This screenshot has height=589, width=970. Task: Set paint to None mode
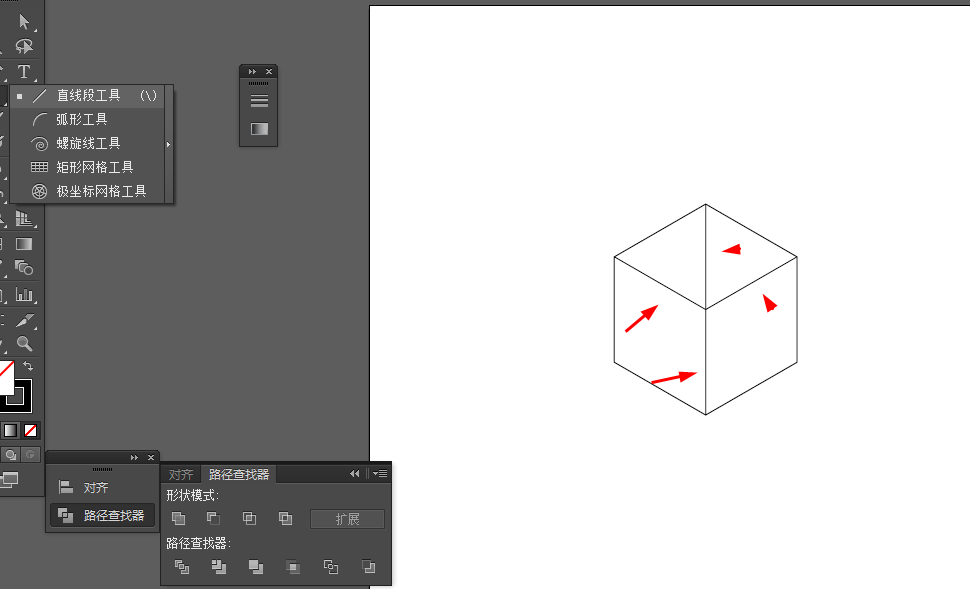coord(31,430)
